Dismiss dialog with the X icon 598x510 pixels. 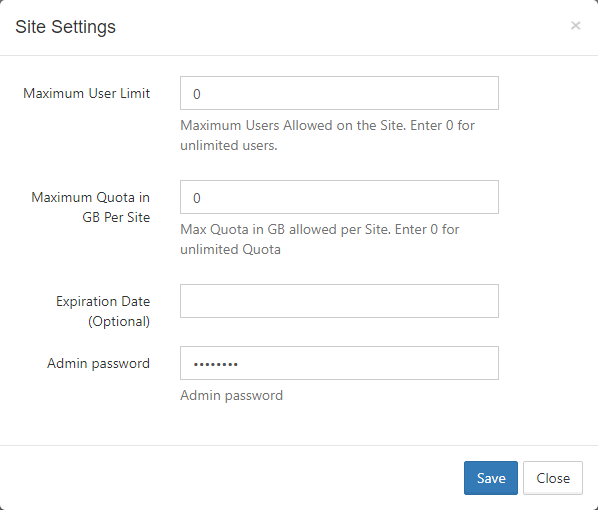click(x=575, y=26)
